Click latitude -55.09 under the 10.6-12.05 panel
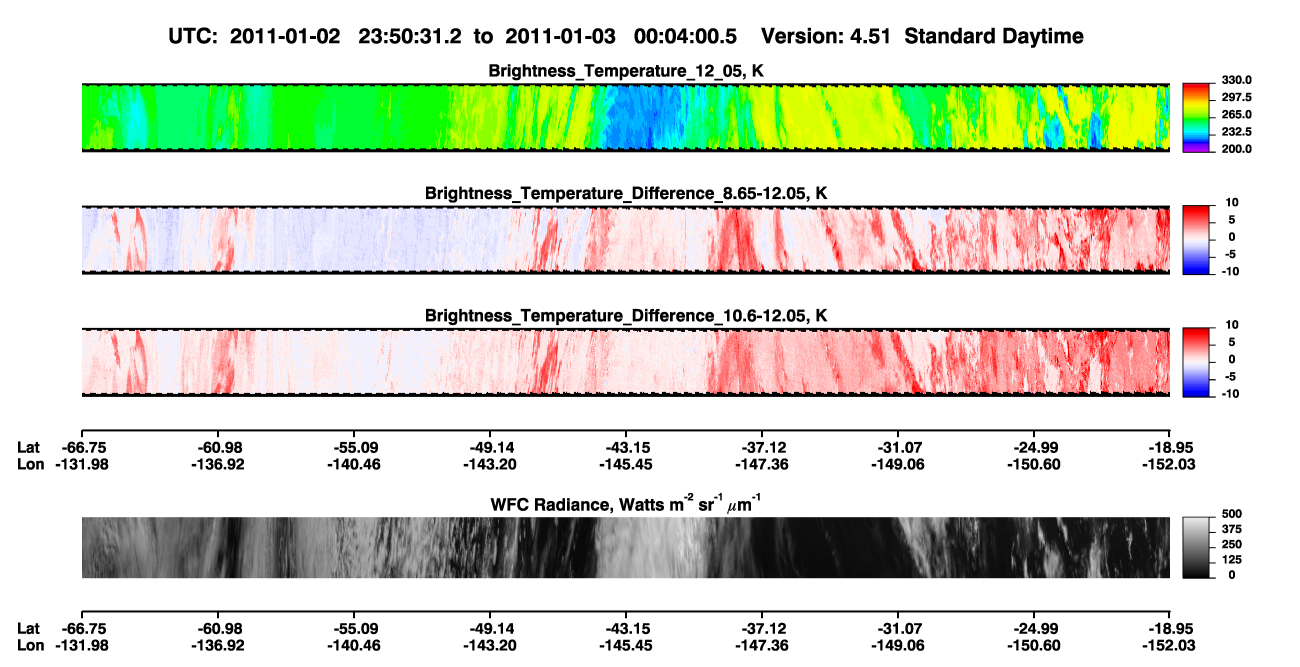1300x667 pixels. pyautogui.click(x=353, y=447)
